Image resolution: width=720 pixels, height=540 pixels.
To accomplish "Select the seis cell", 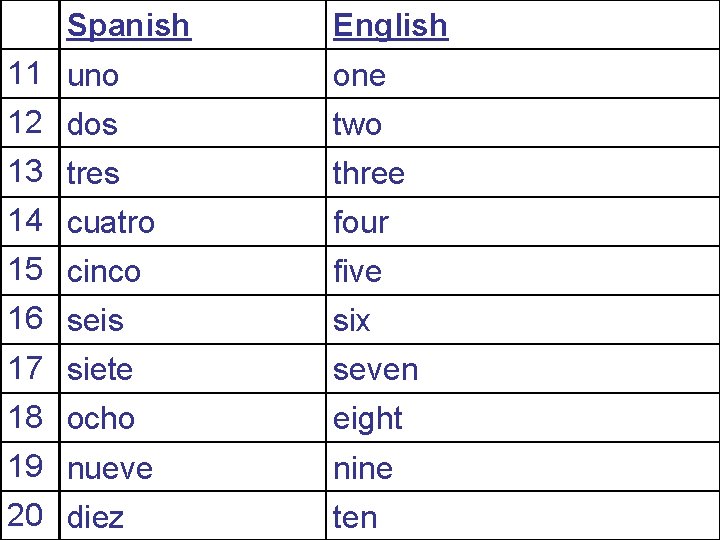I will pos(95,320).
